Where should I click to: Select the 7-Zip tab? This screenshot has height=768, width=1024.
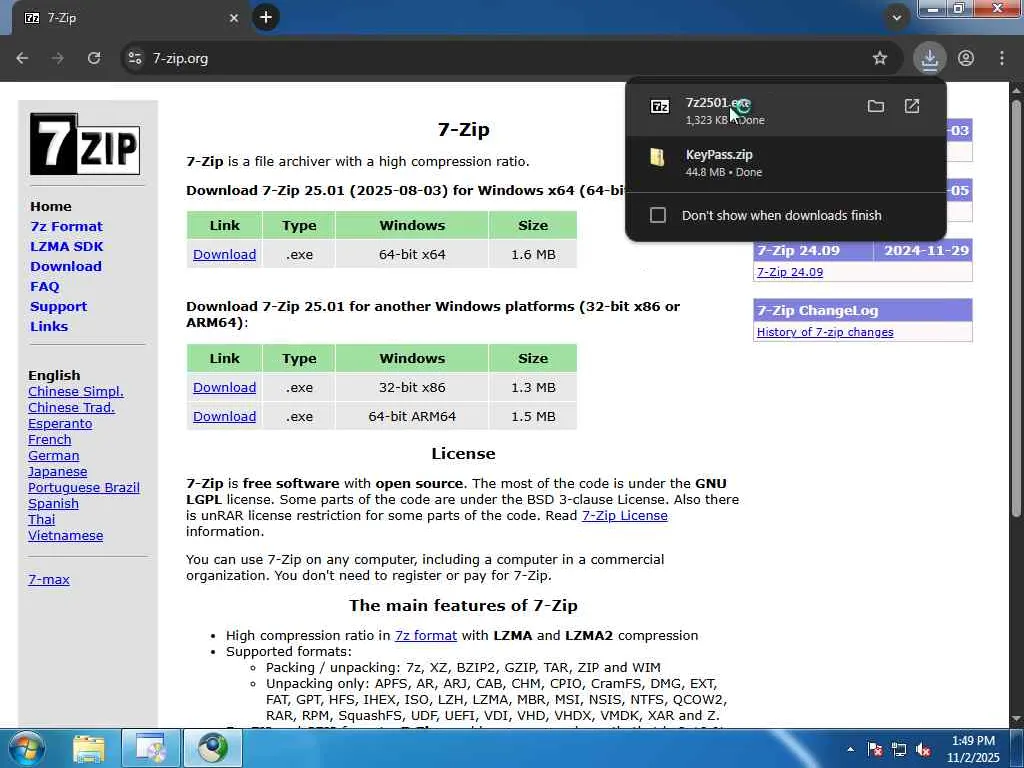(x=131, y=18)
